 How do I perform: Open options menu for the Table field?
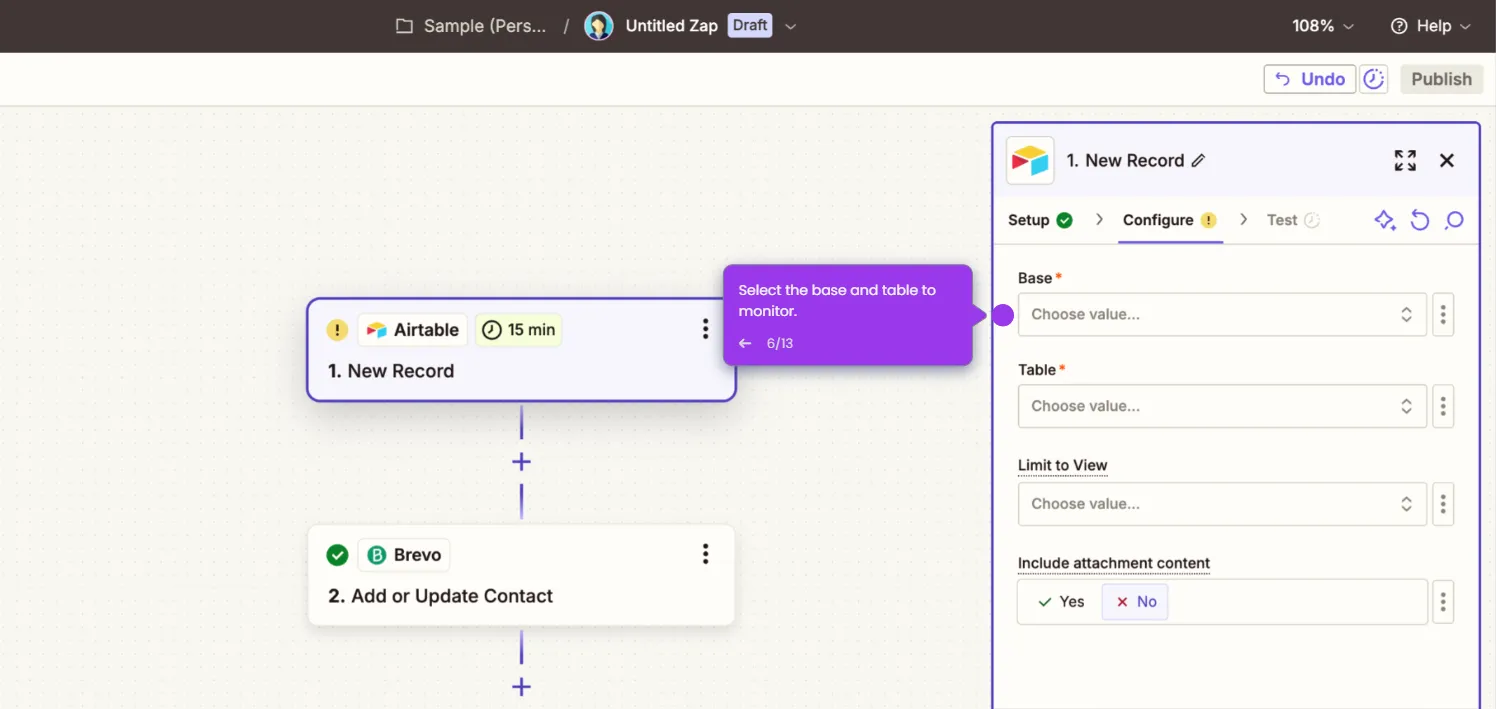pyautogui.click(x=1442, y=406)
